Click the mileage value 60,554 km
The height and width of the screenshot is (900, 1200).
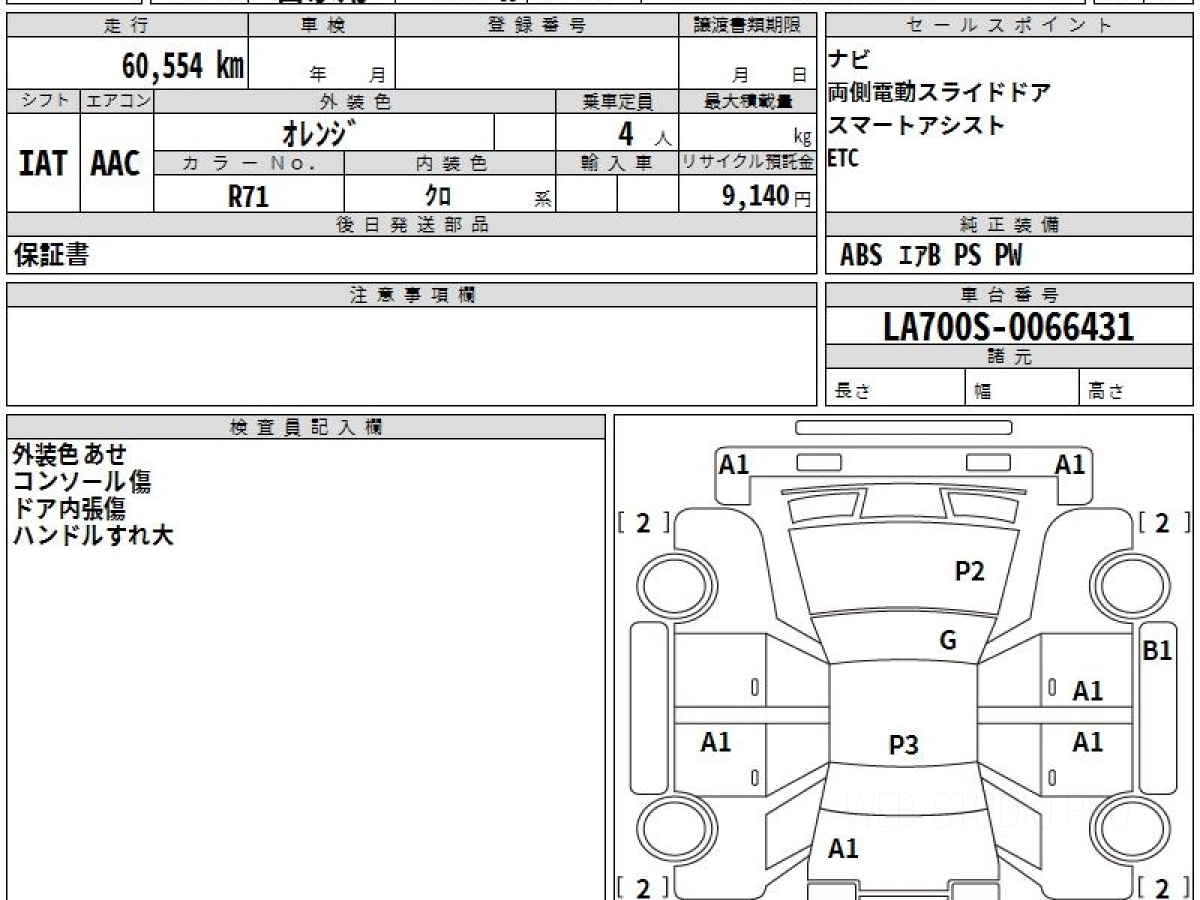click(183, 65)
